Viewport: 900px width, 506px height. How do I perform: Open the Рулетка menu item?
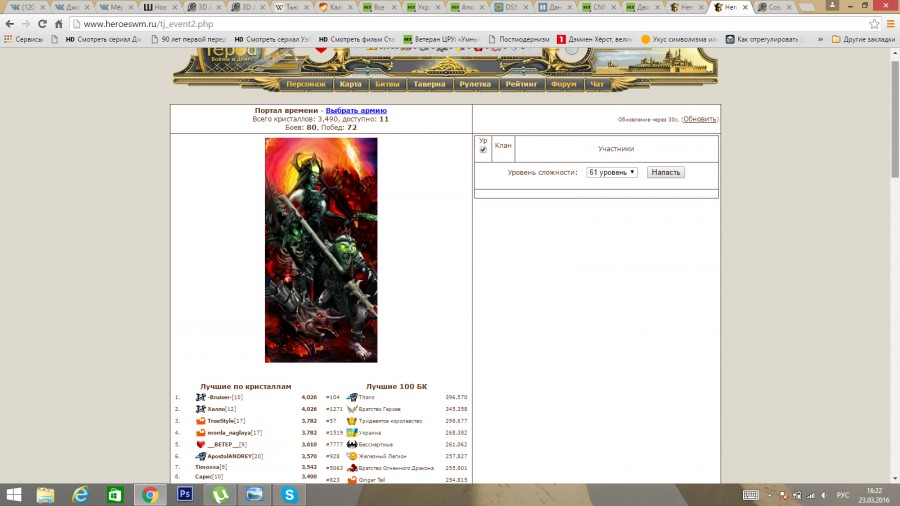click(475, 85)
